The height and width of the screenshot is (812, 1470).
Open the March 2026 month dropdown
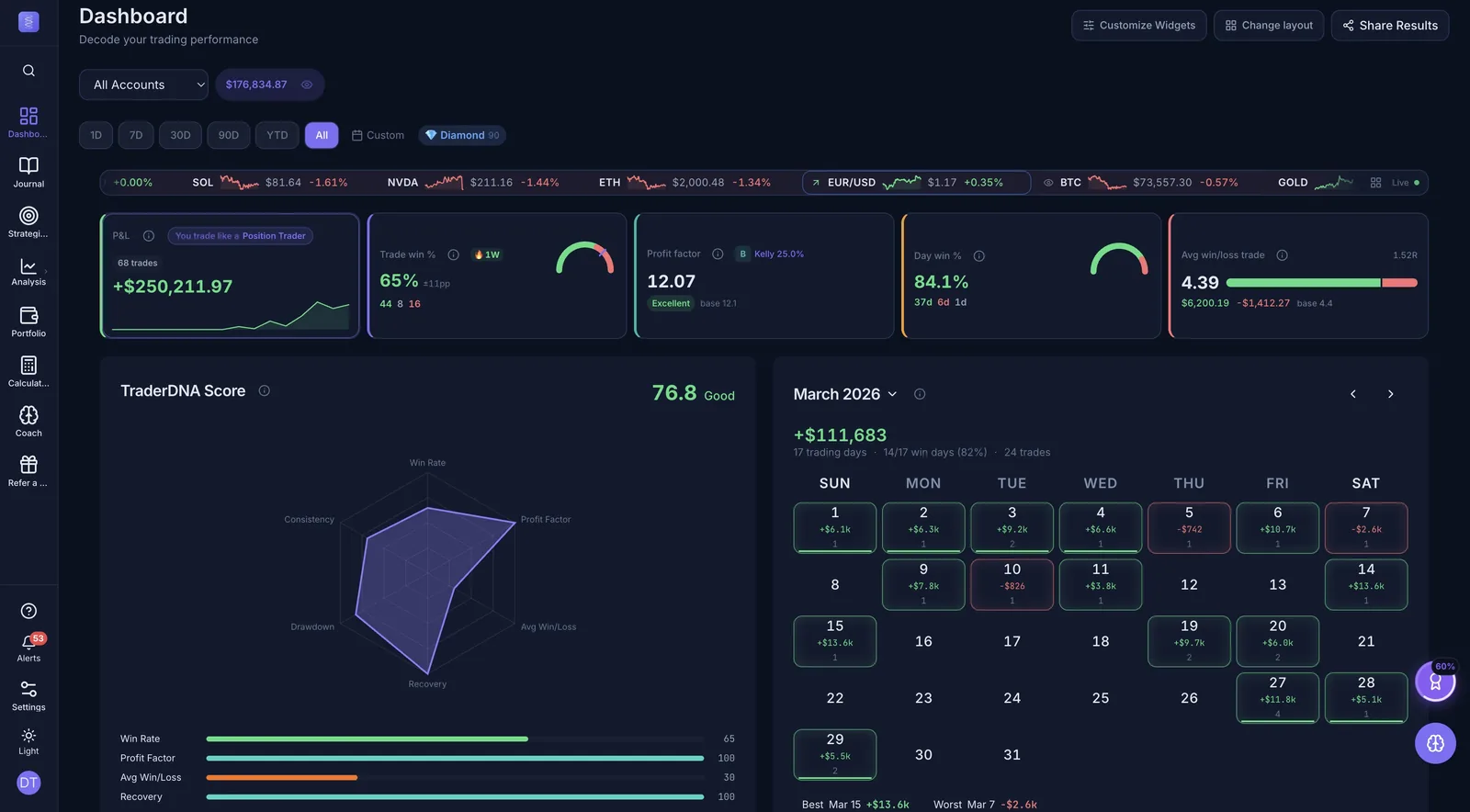[x=845, y=394]
